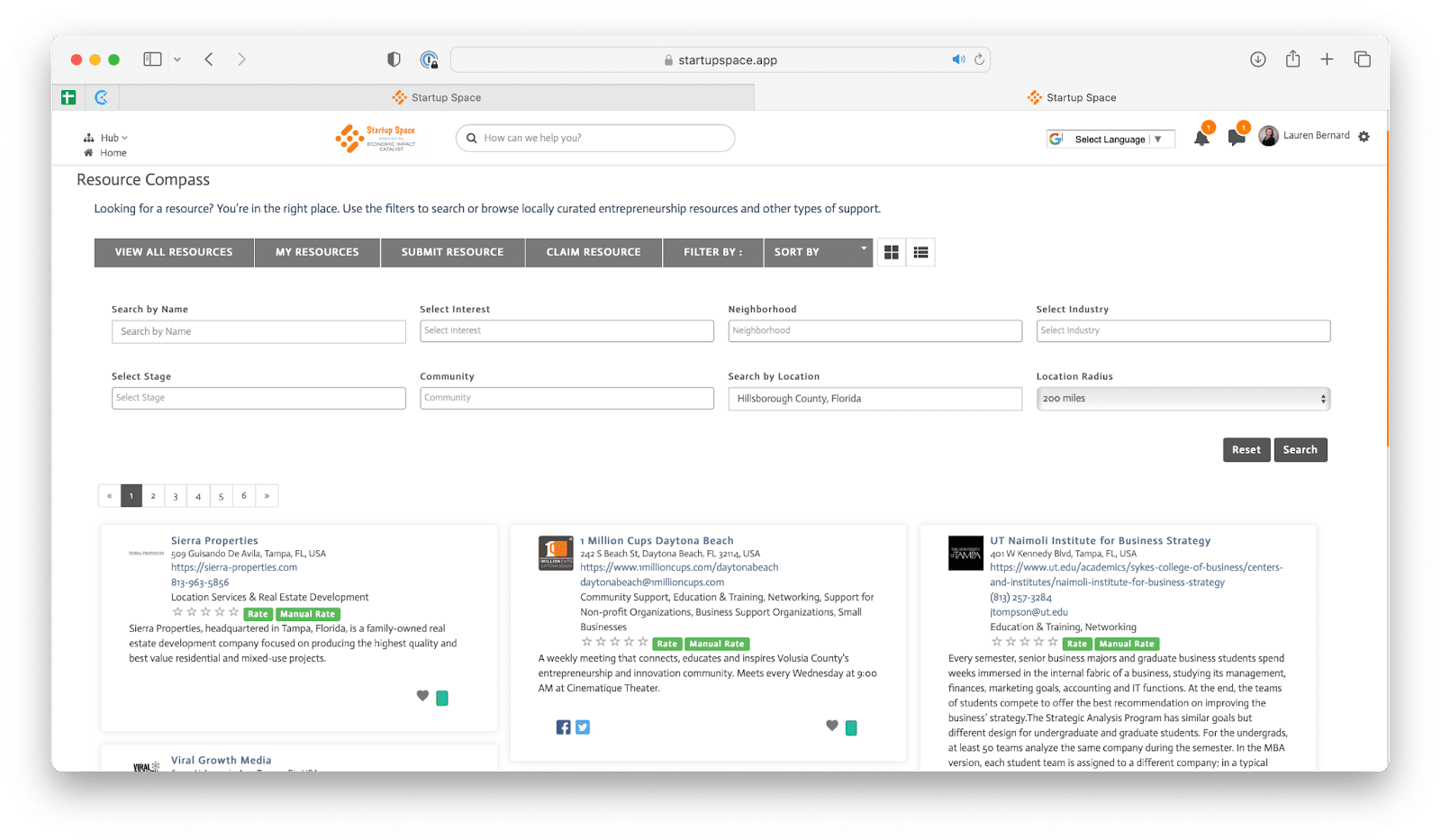Click Manual Rate on UT Naimoli Institute
Viewport: 1441px width, 840px height.
tap(1126, 644)
